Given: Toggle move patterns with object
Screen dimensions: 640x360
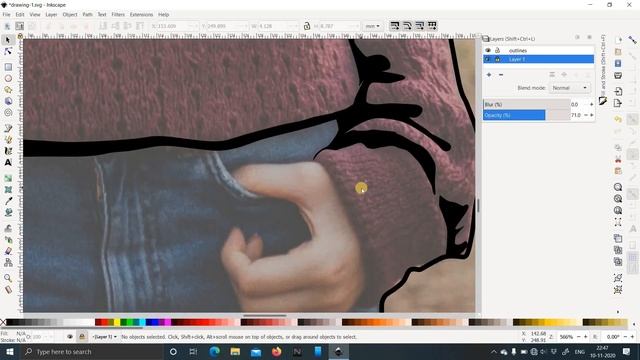Looking at the screenshot, I should (432, 26).
